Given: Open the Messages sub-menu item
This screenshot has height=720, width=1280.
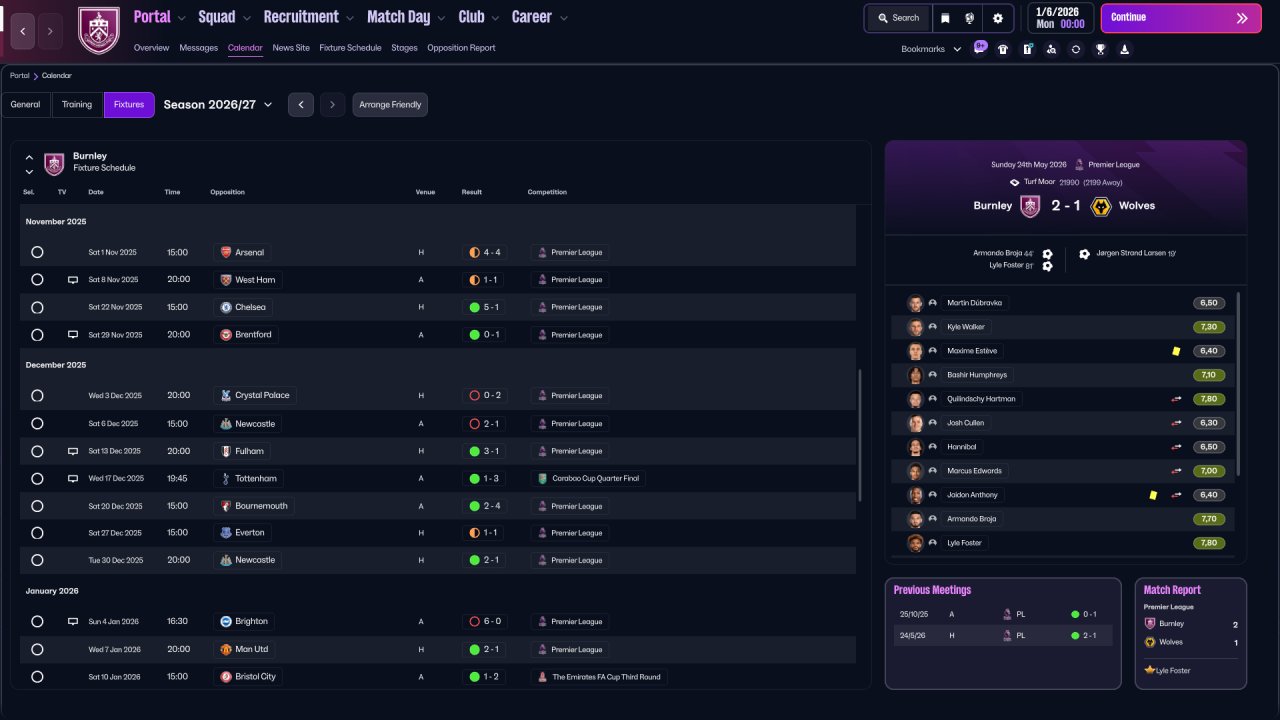Looking at the screenshot, I should (198, 48).
